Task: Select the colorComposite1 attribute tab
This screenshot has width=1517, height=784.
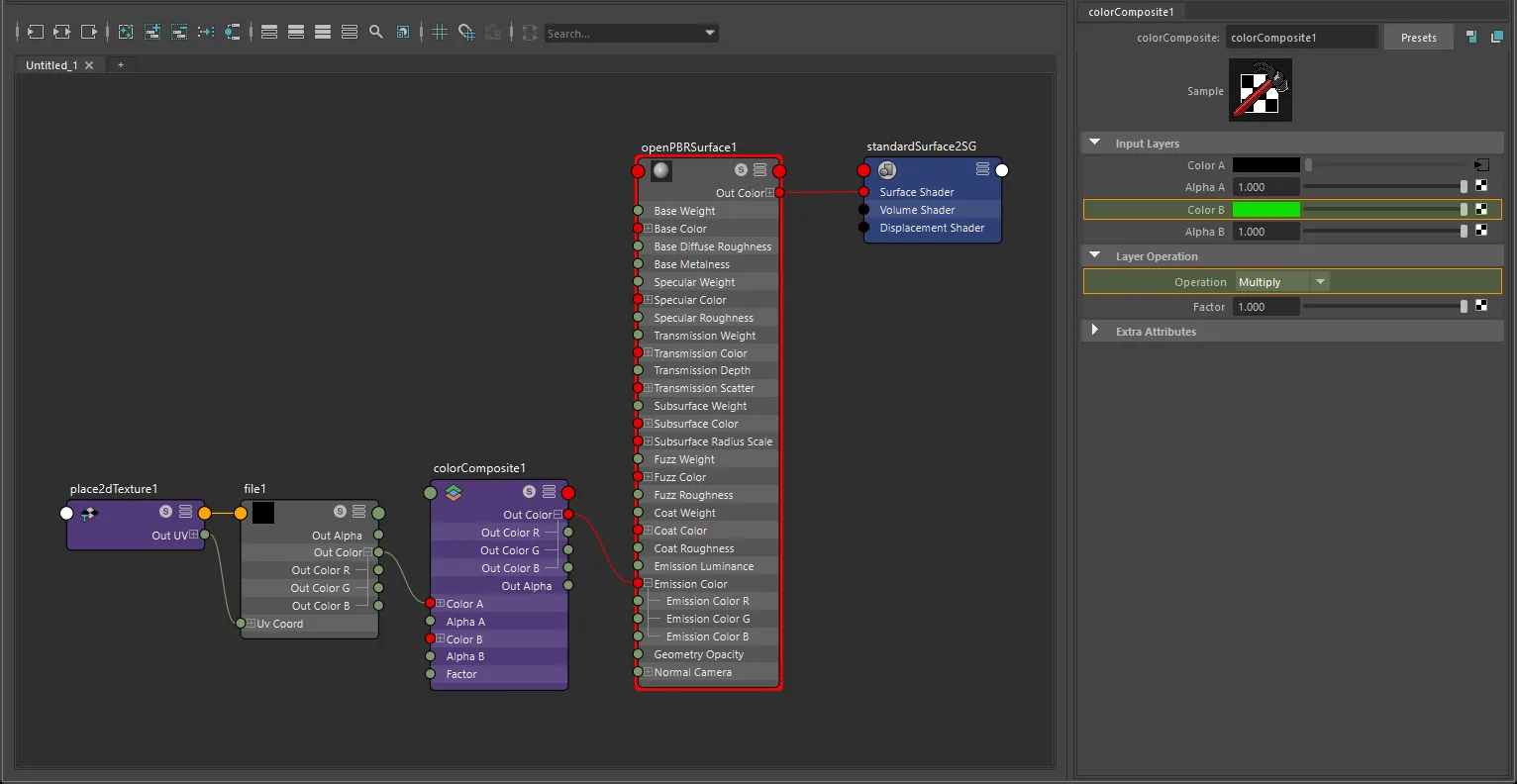Action: click(1131, 12)
